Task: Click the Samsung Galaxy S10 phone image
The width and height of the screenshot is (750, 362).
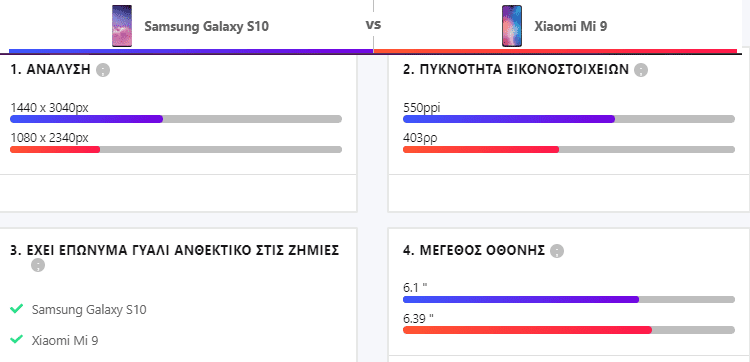Action: (x=122, y=26)
